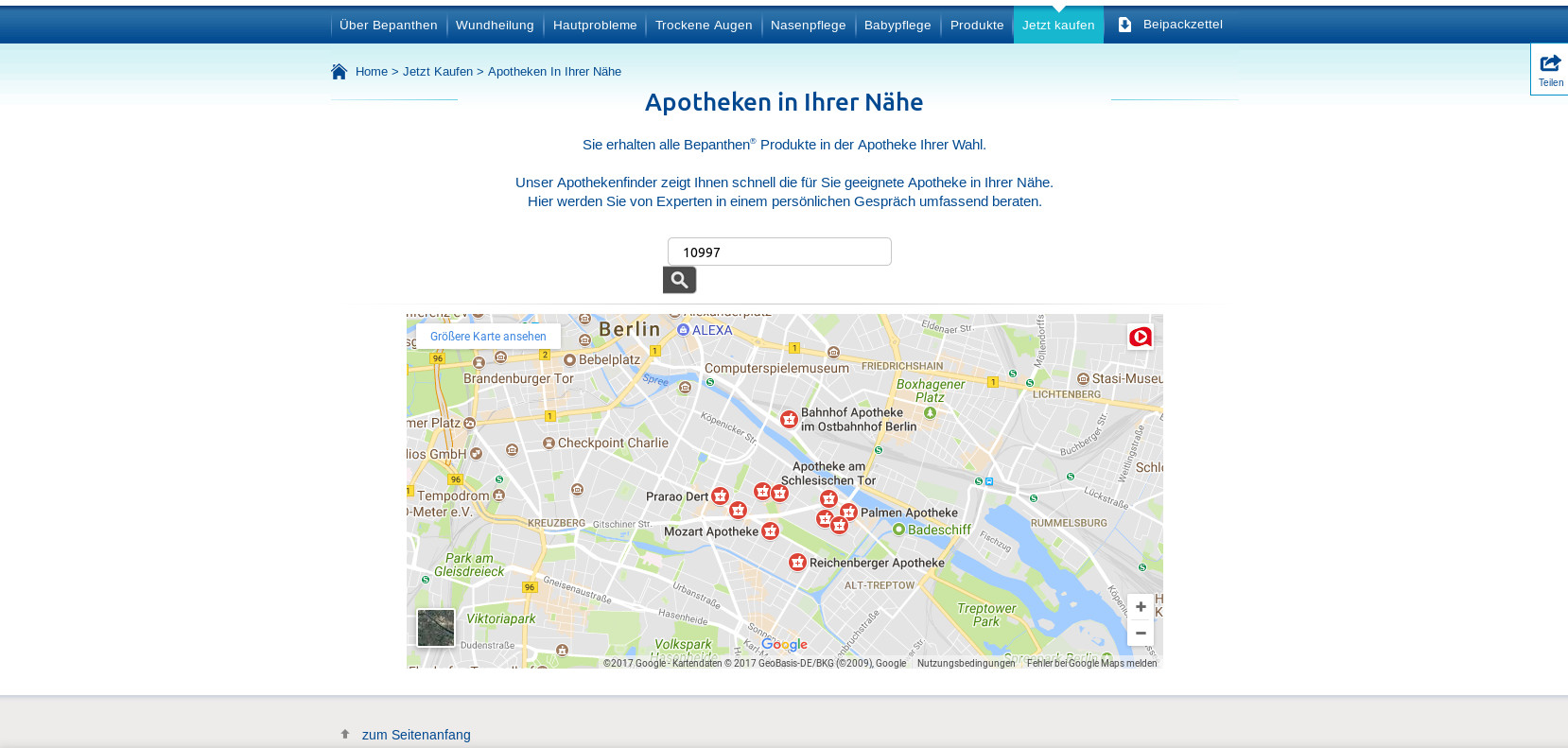Zoom in on the map
The width and height of the screenshot is (1568, 748).
click(1141, 607)
